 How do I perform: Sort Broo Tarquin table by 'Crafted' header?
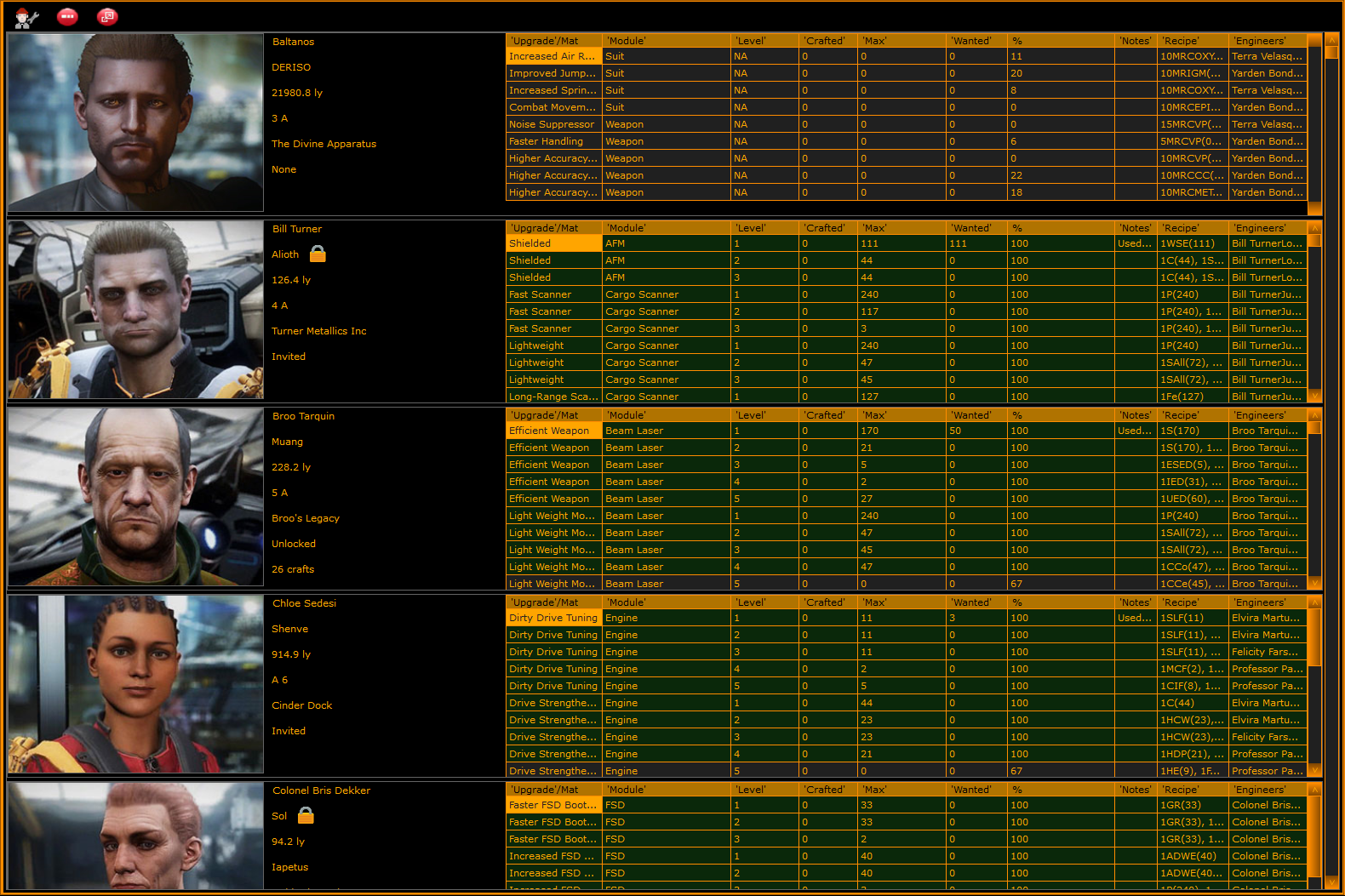pos(828,415)
